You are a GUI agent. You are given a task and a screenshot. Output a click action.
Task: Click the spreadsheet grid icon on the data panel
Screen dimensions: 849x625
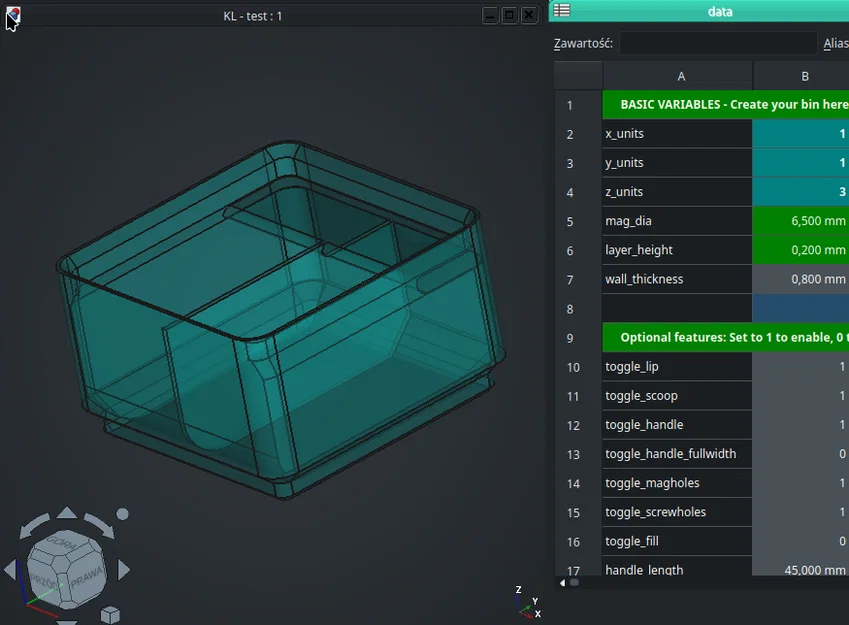coord(562,11)
